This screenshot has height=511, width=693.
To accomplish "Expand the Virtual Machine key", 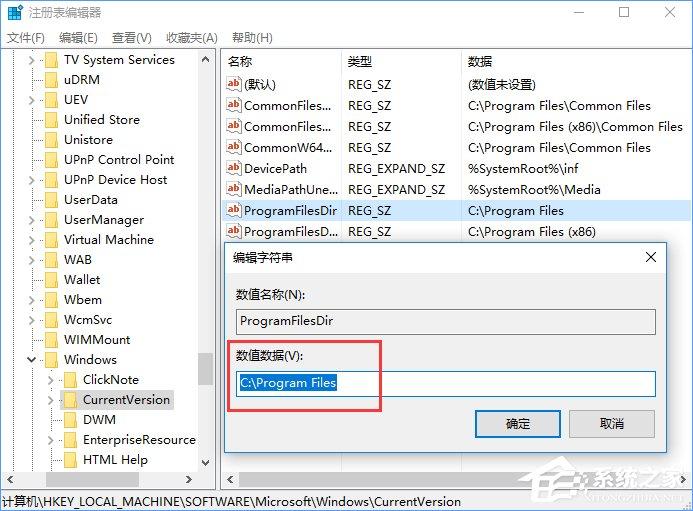I will click(31, 240).
